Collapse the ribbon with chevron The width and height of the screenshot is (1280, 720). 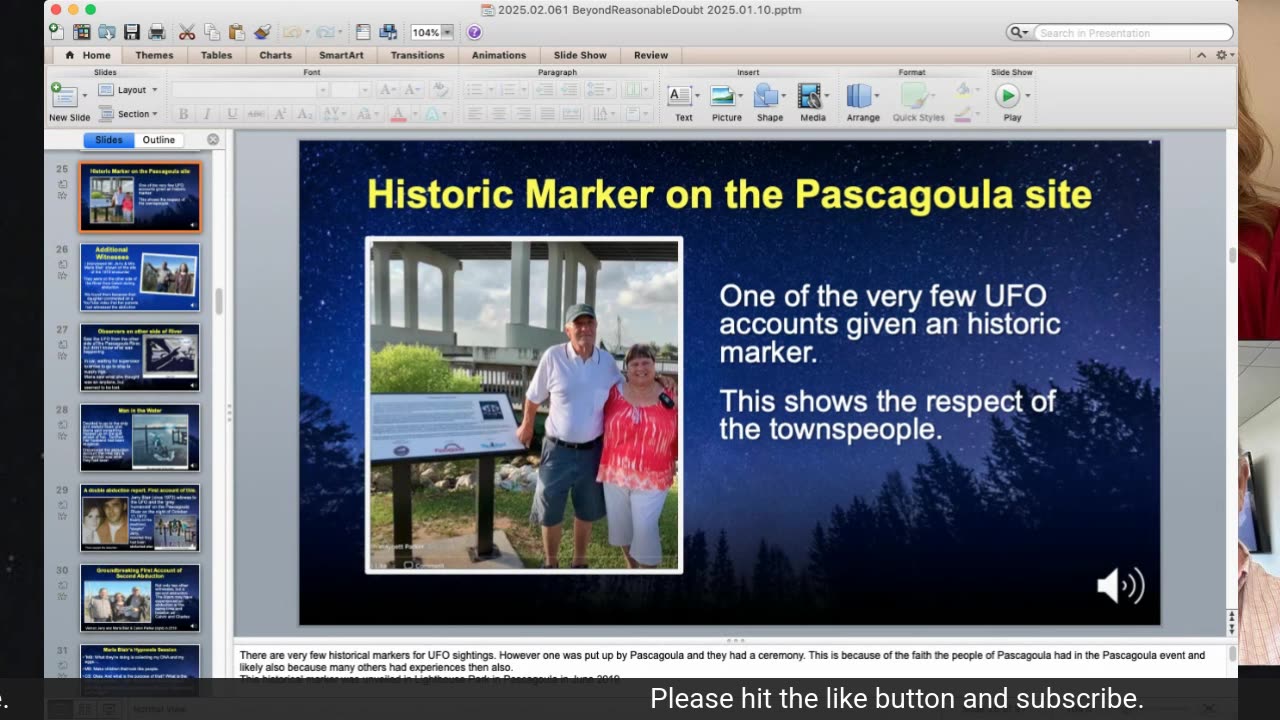click(1201, 55)
